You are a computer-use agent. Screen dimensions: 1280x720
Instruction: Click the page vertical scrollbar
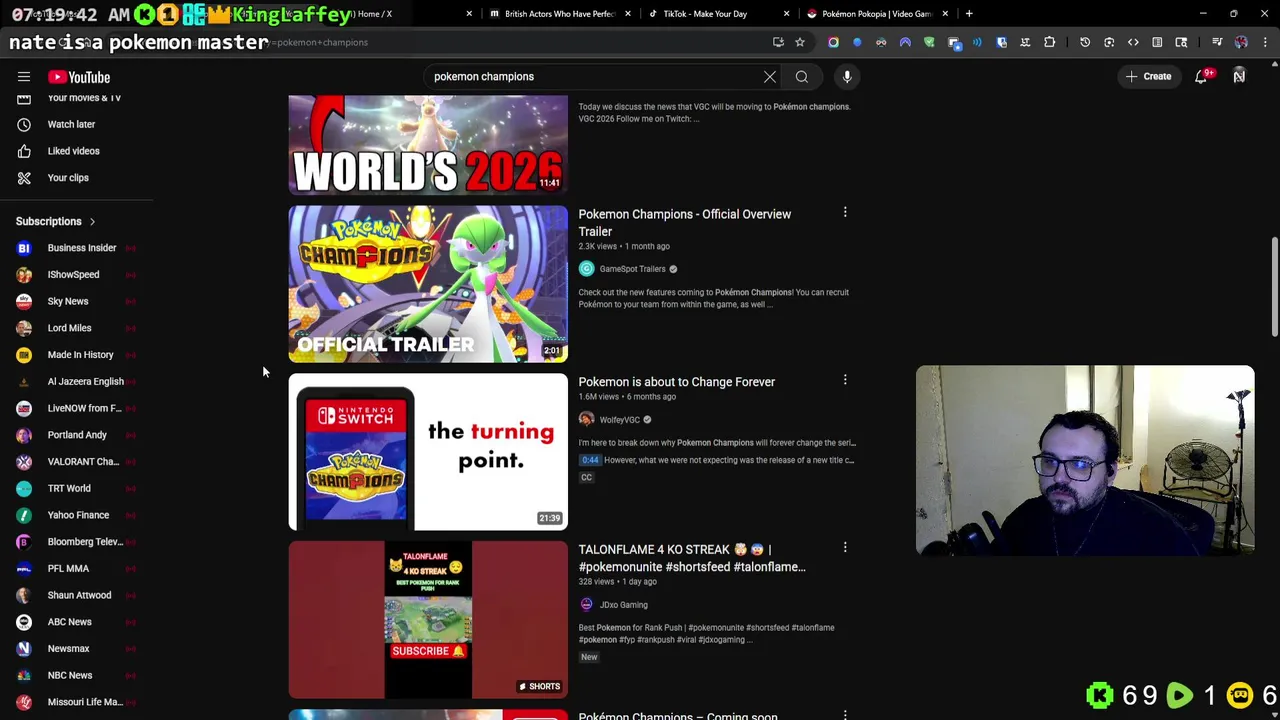click(x=1274, y=288)
